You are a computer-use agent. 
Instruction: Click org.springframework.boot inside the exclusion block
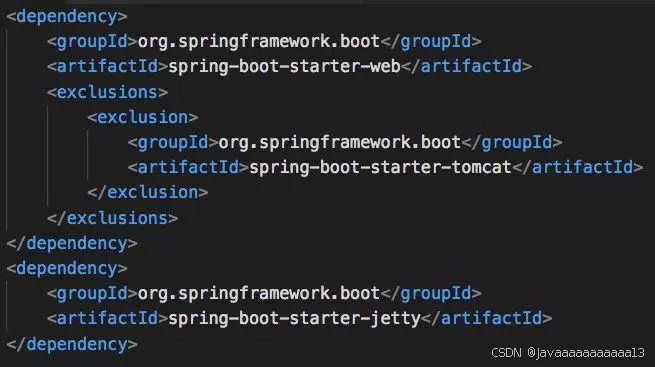click(340, 143)
